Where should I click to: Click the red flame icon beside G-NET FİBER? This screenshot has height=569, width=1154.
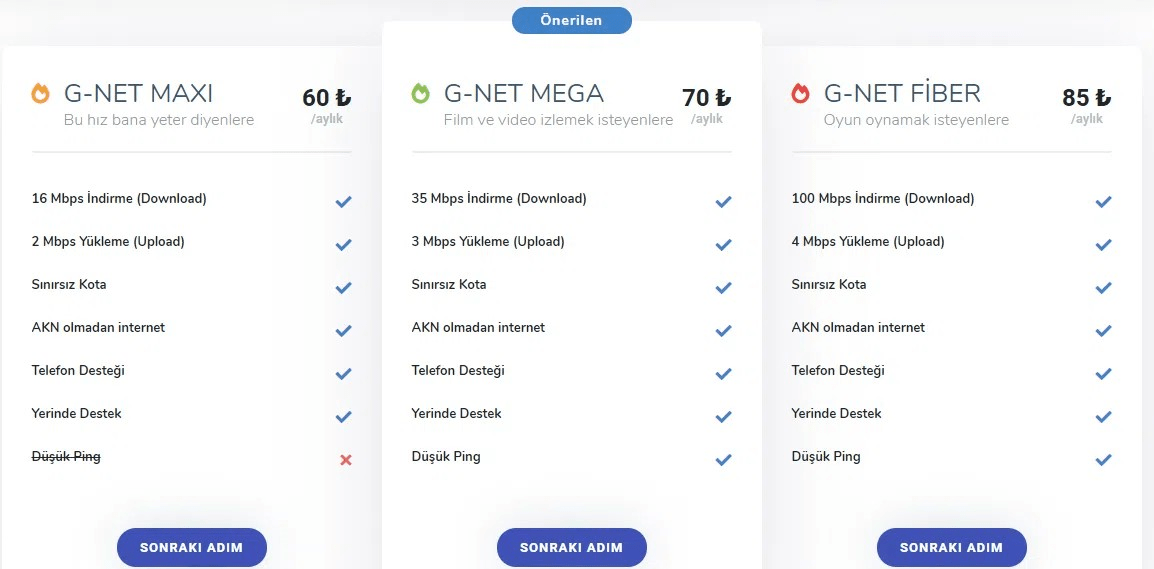pos(800,93)
